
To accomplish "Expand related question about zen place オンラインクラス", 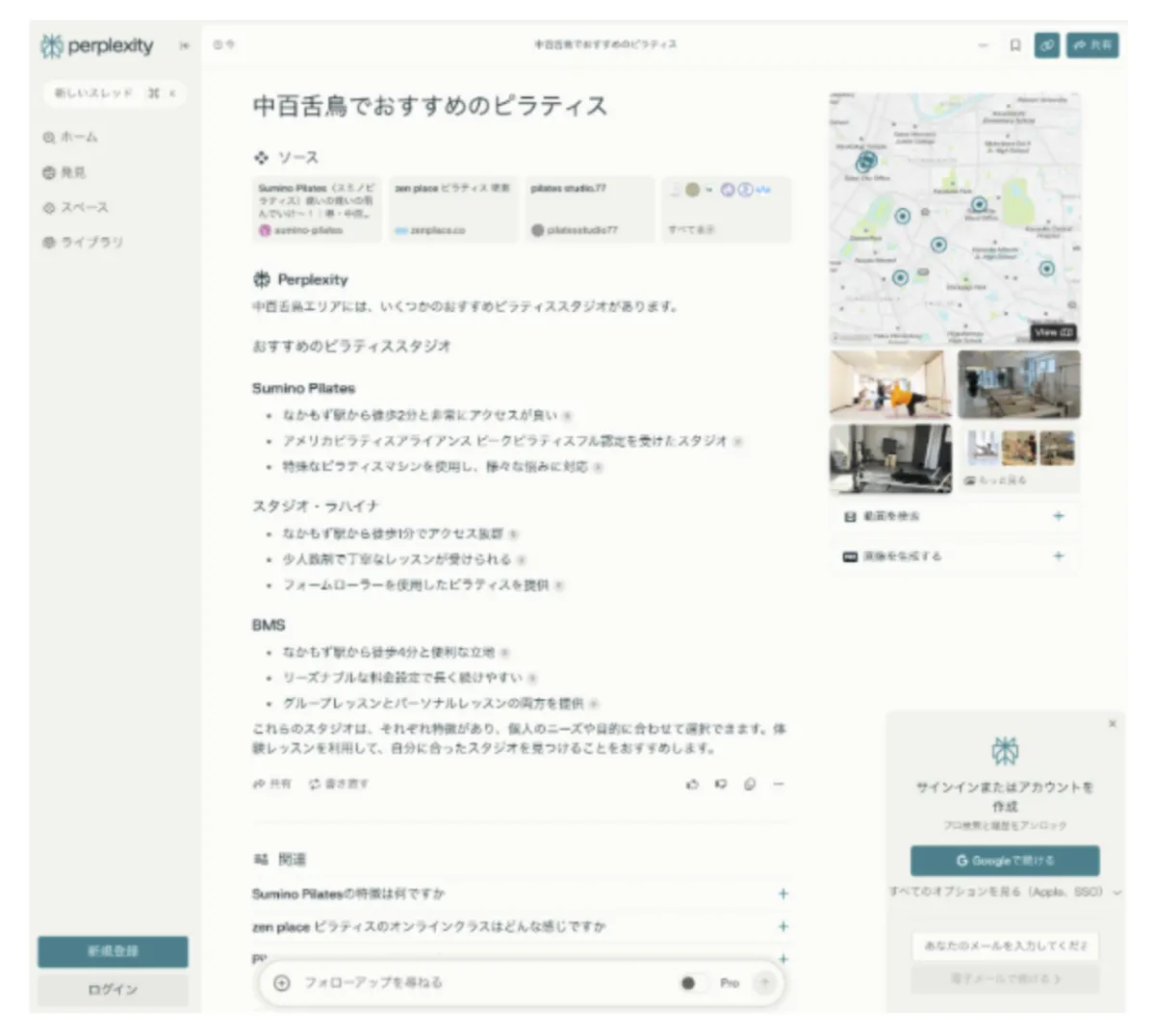I will (521, 926).
